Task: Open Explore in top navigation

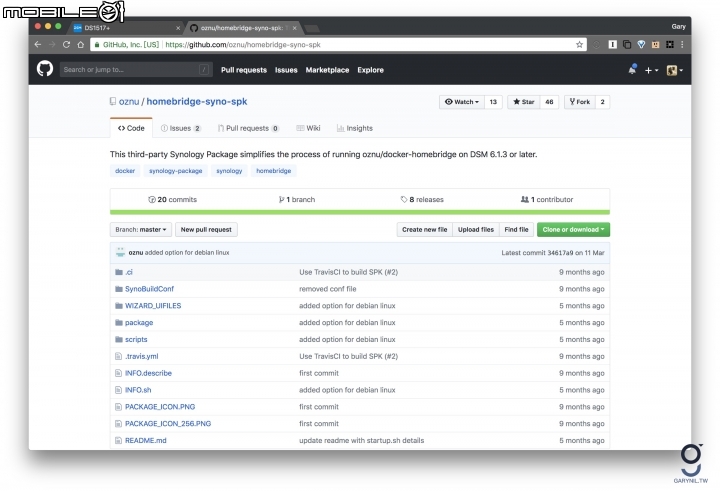Action: pyautogui.click(x=371, y=70)
